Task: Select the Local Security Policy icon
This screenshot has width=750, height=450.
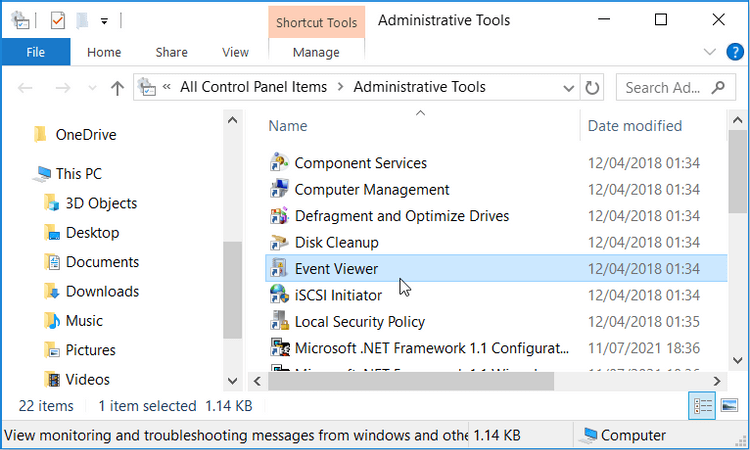Action: pyautogui.click(x=280, y=322)
